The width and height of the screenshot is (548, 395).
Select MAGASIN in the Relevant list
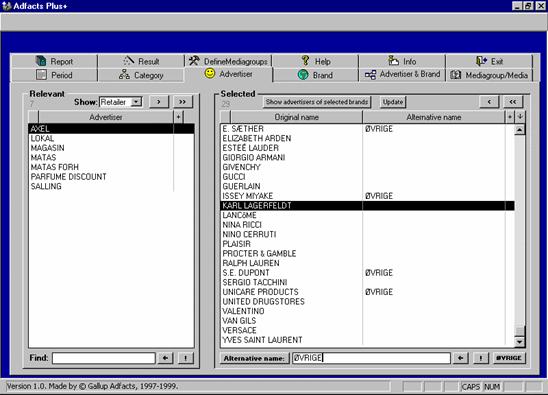coord(111,148)
